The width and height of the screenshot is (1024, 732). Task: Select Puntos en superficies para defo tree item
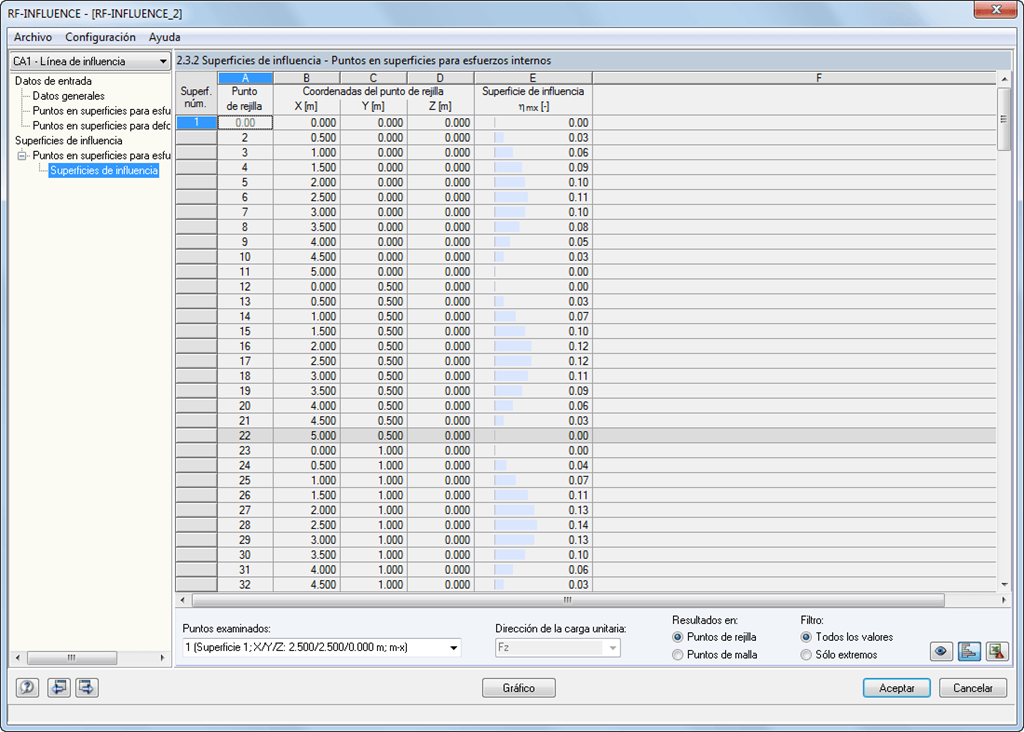(x=101, y=125)
